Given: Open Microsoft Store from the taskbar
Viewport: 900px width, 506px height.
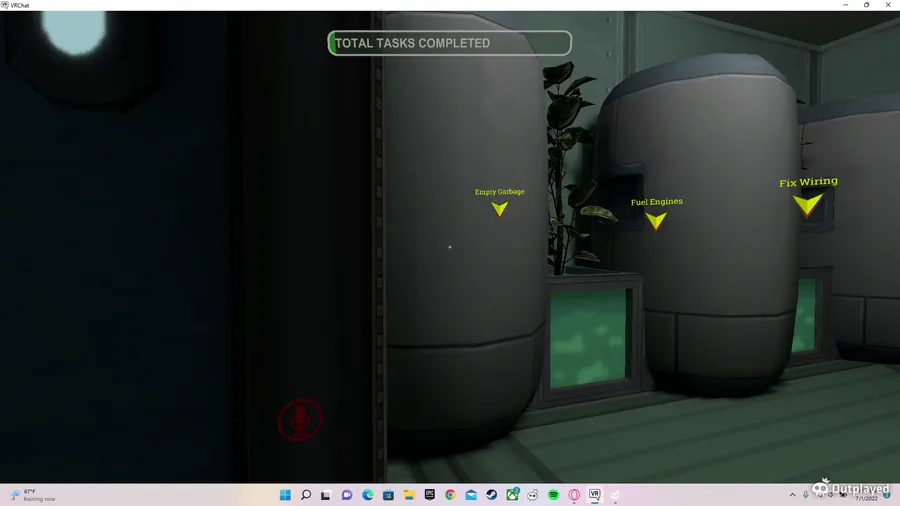Looking at the screenshot, I should tap(388, 495).
